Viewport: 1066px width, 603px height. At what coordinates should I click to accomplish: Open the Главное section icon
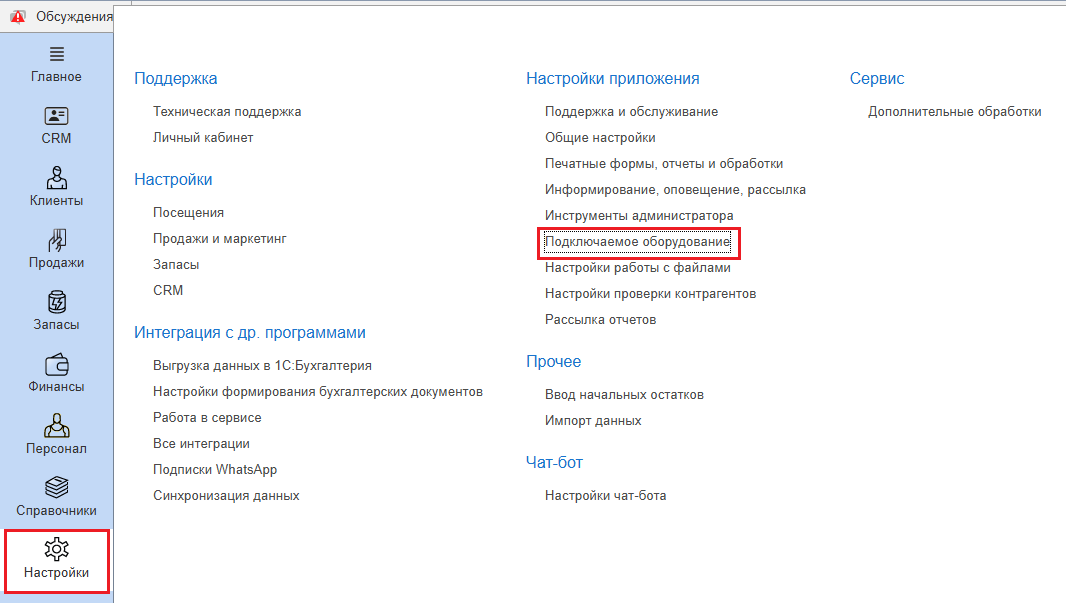click(x=56, y=54)
